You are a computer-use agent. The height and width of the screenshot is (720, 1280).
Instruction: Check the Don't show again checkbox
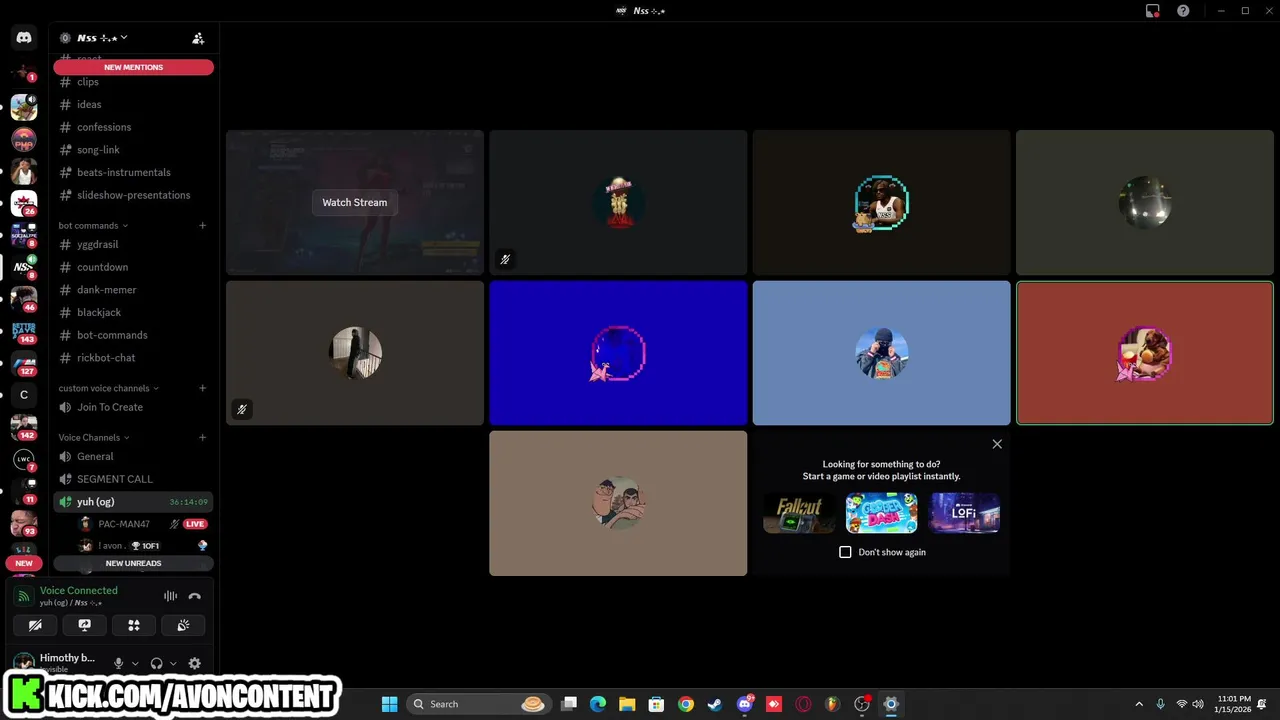(x=845, y=552)
